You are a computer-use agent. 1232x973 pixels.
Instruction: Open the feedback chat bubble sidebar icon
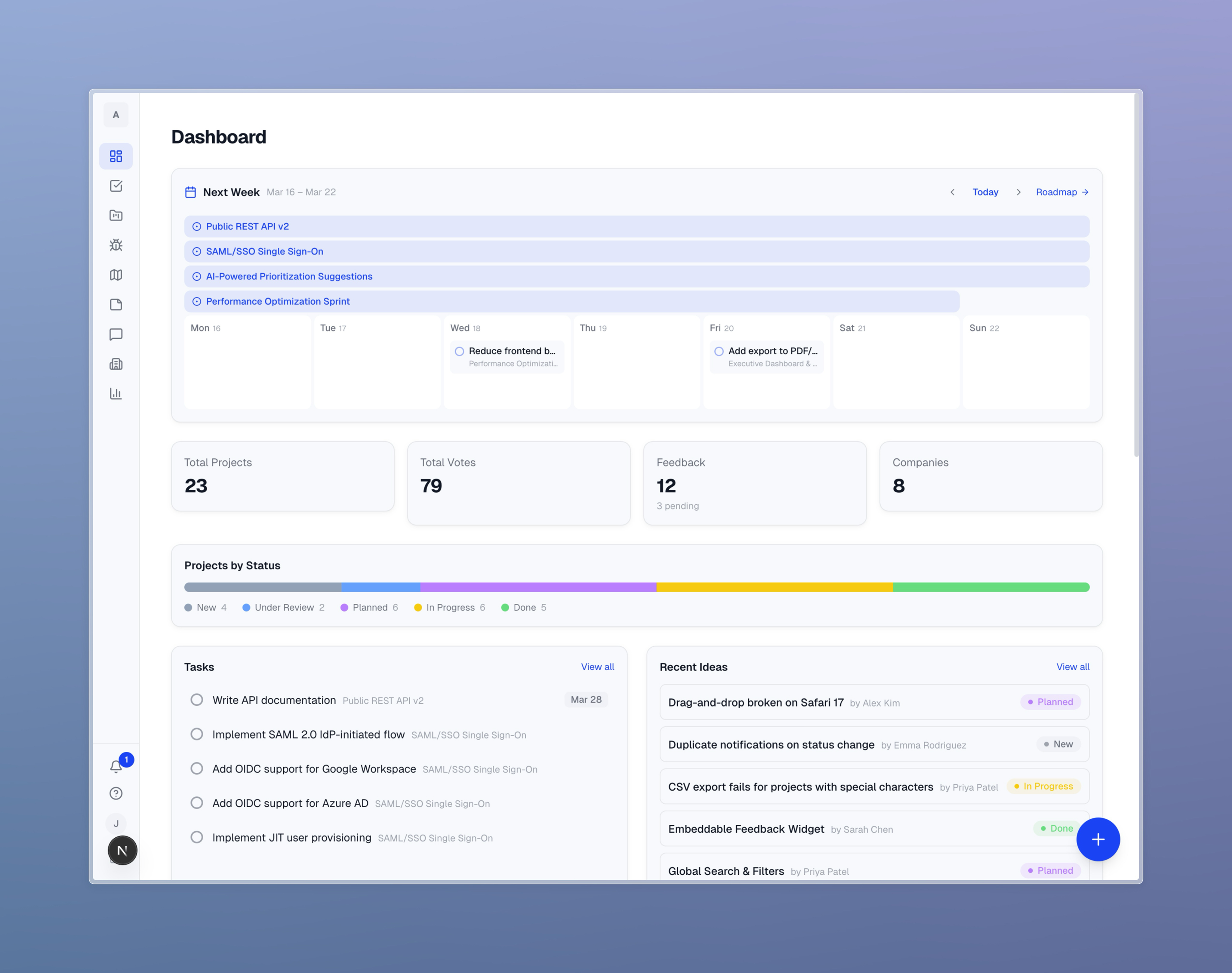pos(115,334)
